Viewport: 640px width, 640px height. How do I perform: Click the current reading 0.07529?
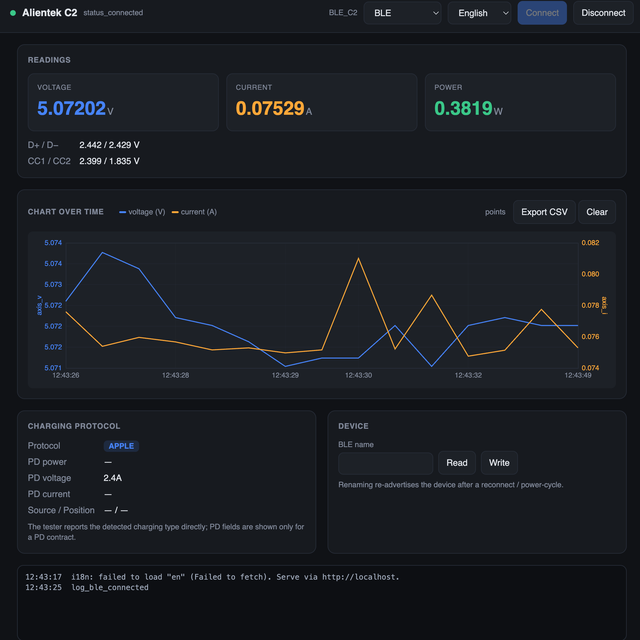(270, 109)
